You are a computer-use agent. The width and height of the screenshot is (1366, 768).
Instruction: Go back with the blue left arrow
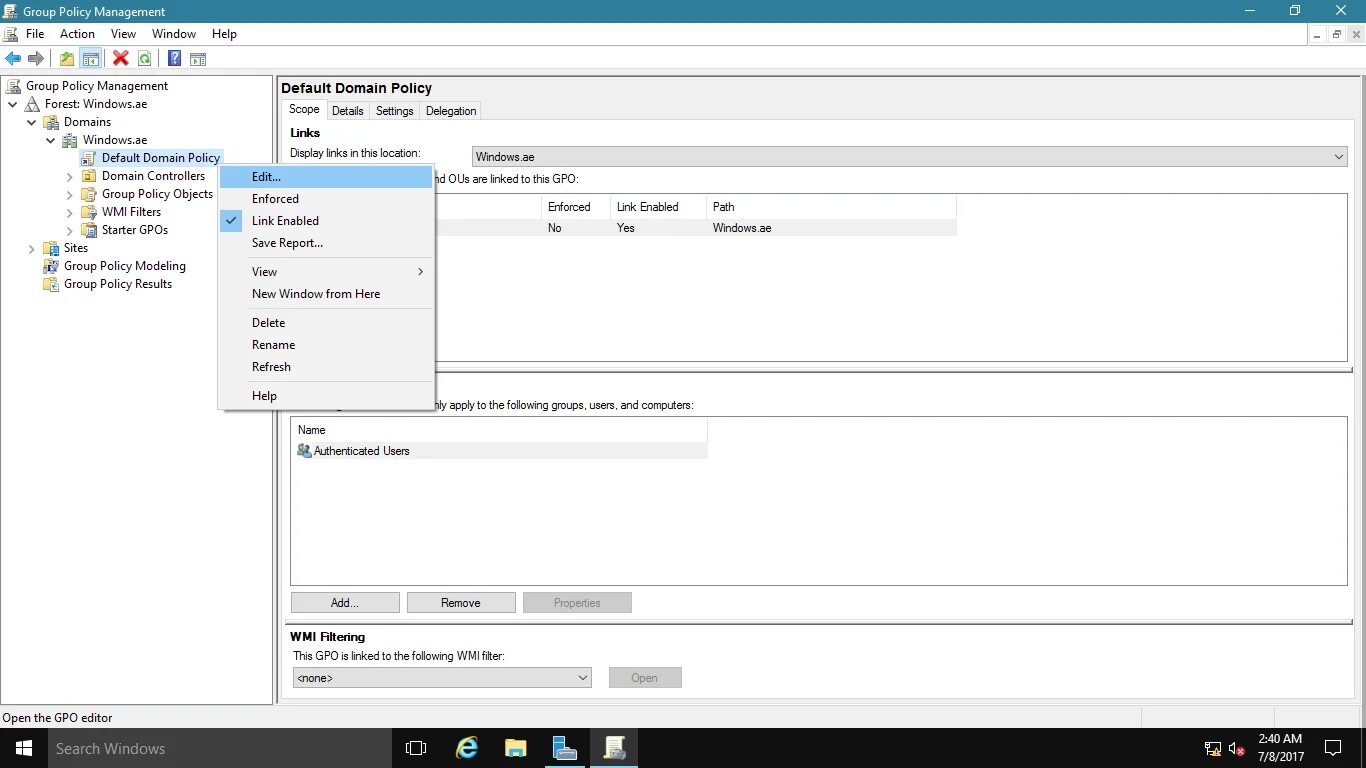click(x=13, y=58)
